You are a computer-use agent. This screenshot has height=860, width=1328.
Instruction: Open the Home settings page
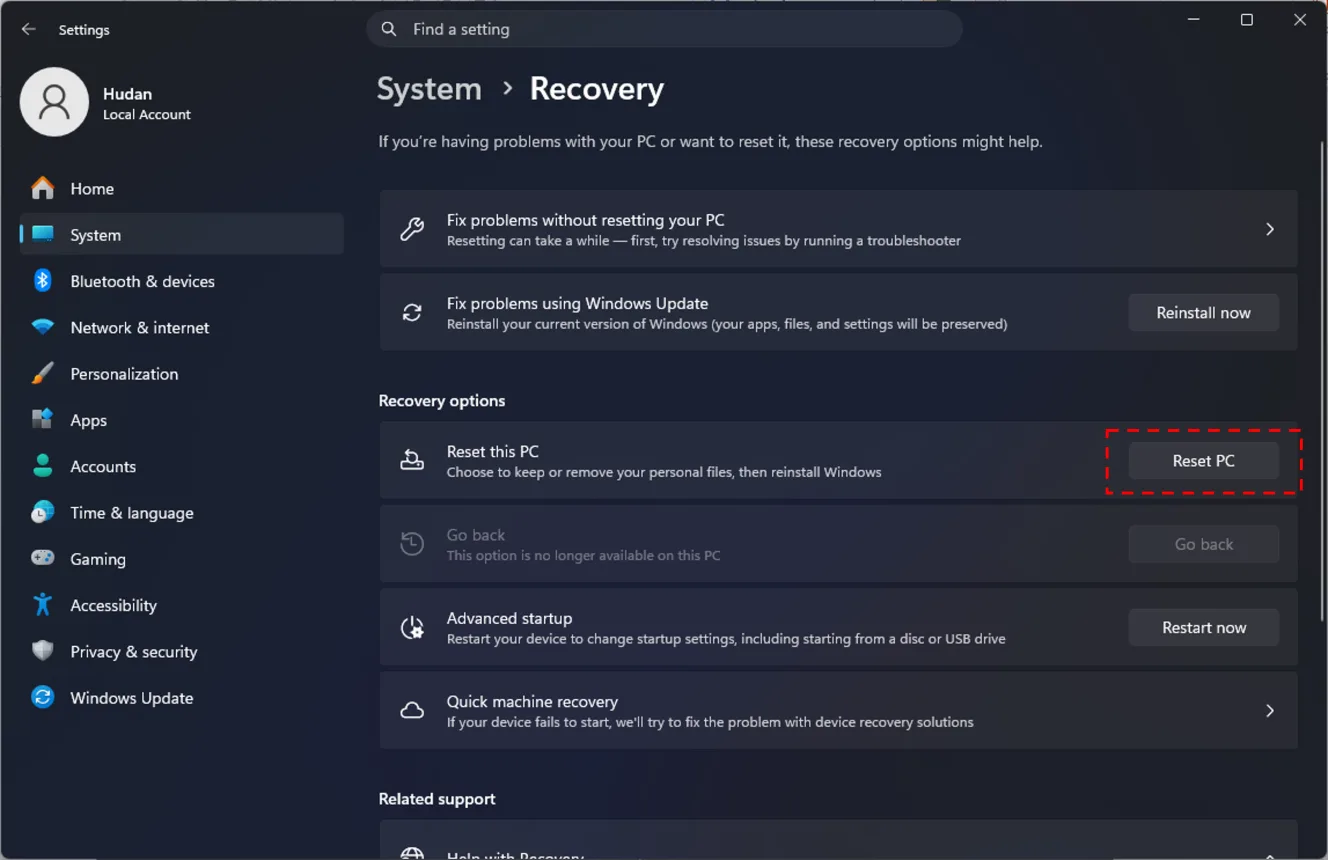point(182,188)
